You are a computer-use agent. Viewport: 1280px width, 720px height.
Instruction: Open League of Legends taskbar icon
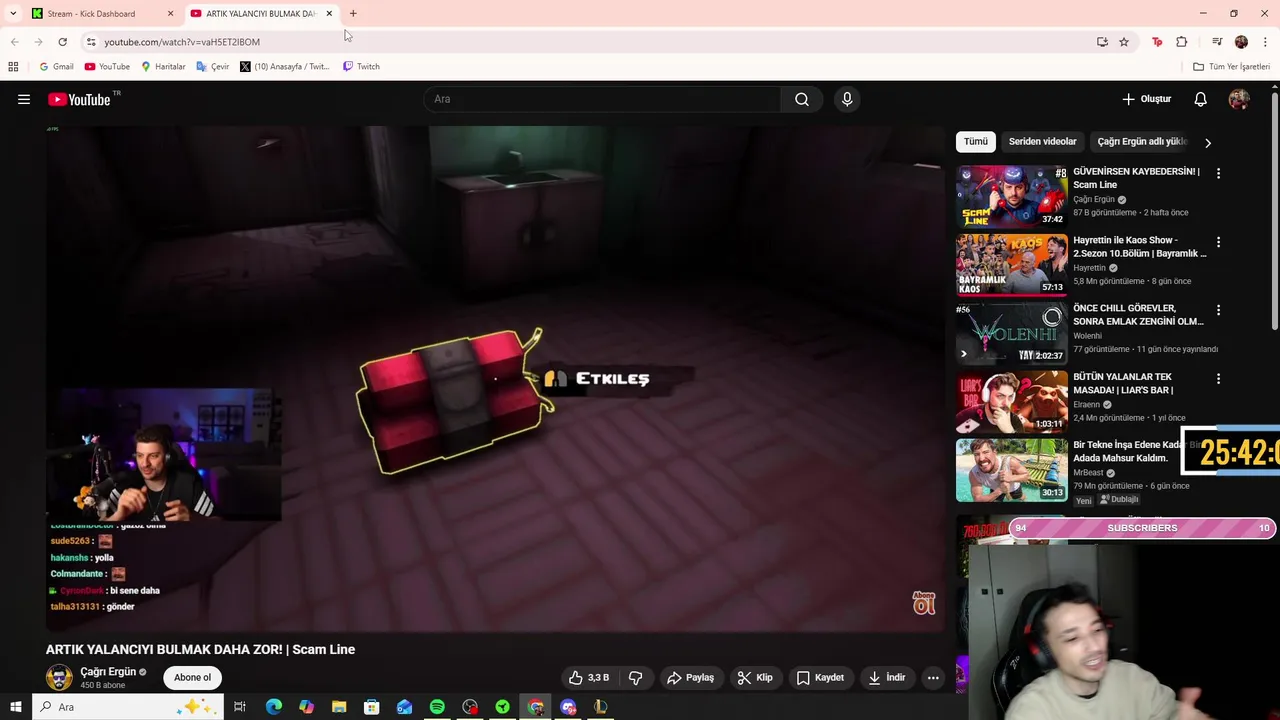(x=601, y=707)
